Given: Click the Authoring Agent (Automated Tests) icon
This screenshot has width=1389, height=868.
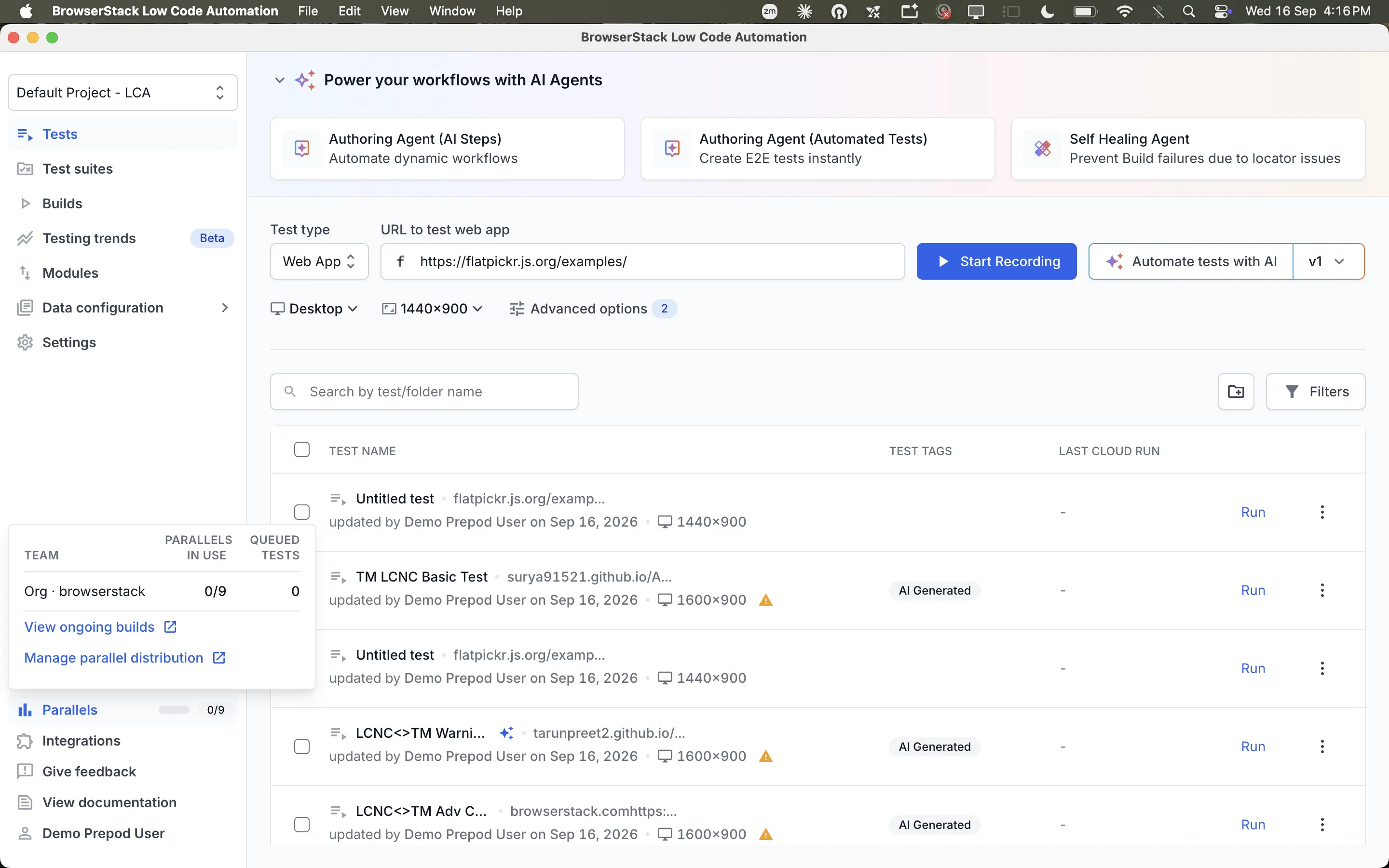Looking at the screenshot, I should click(x=672, y=149).
